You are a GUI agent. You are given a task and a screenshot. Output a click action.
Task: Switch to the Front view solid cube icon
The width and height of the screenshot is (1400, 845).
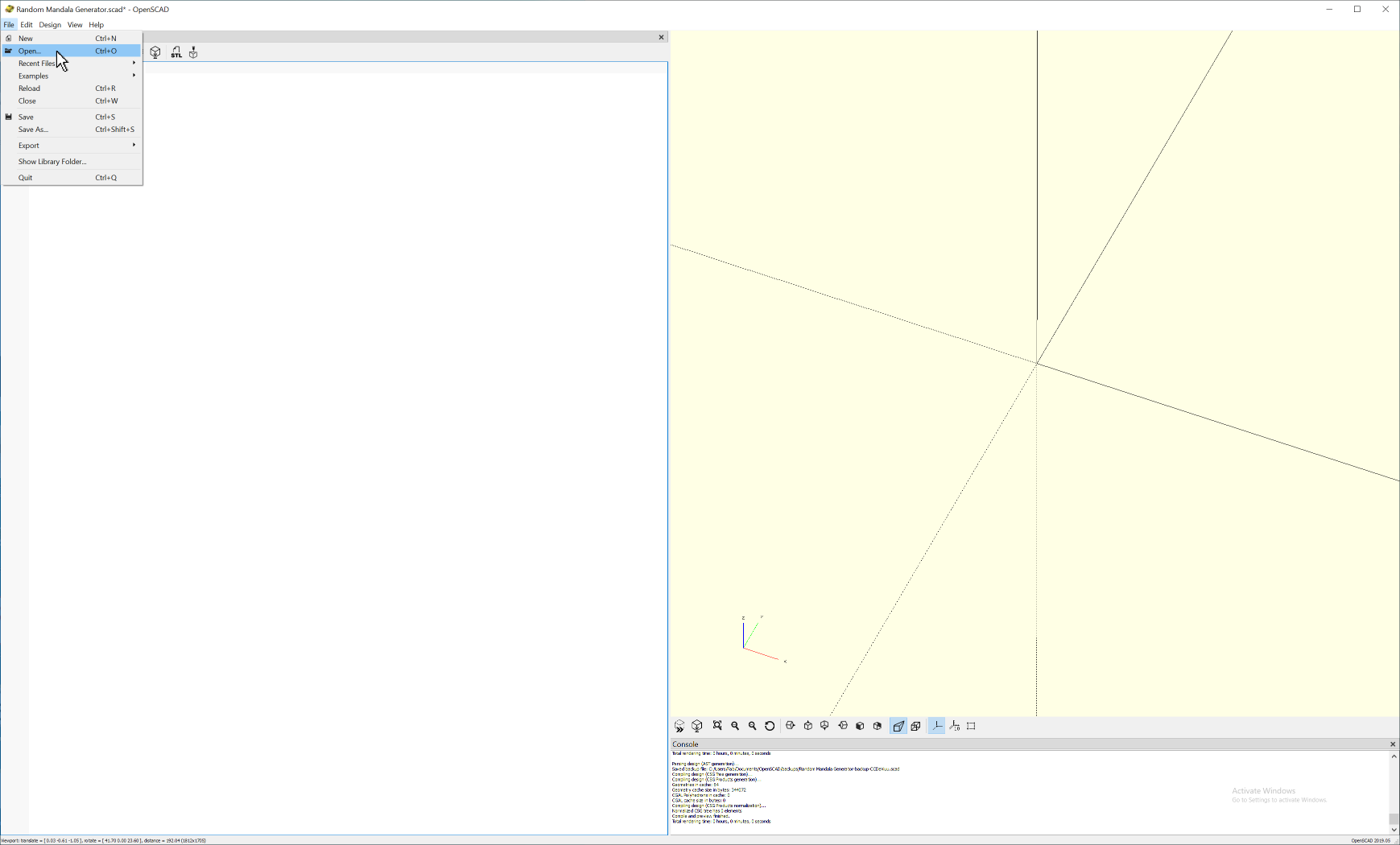(x=860, y=726)
